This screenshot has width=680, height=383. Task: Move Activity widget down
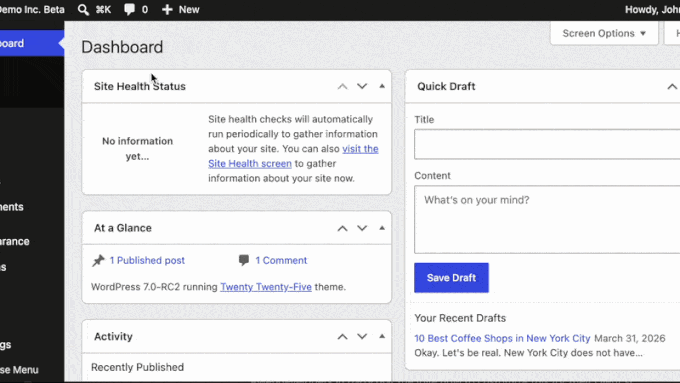pos(362,337)
